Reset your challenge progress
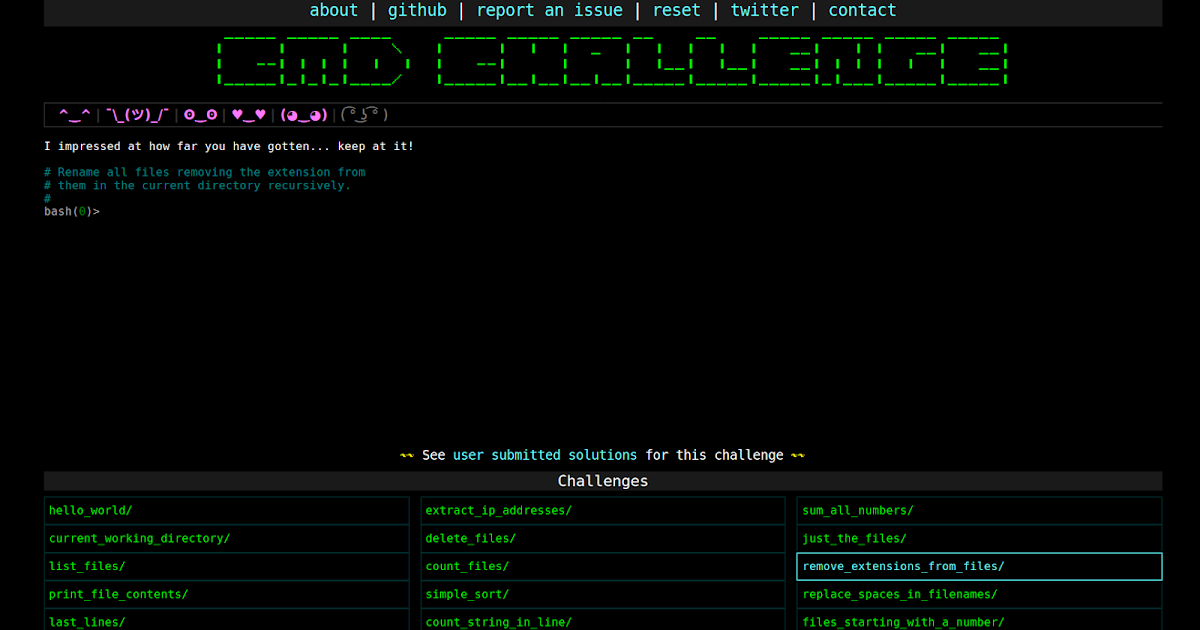This screenshot has height=630, width=1200. [676, 11]
